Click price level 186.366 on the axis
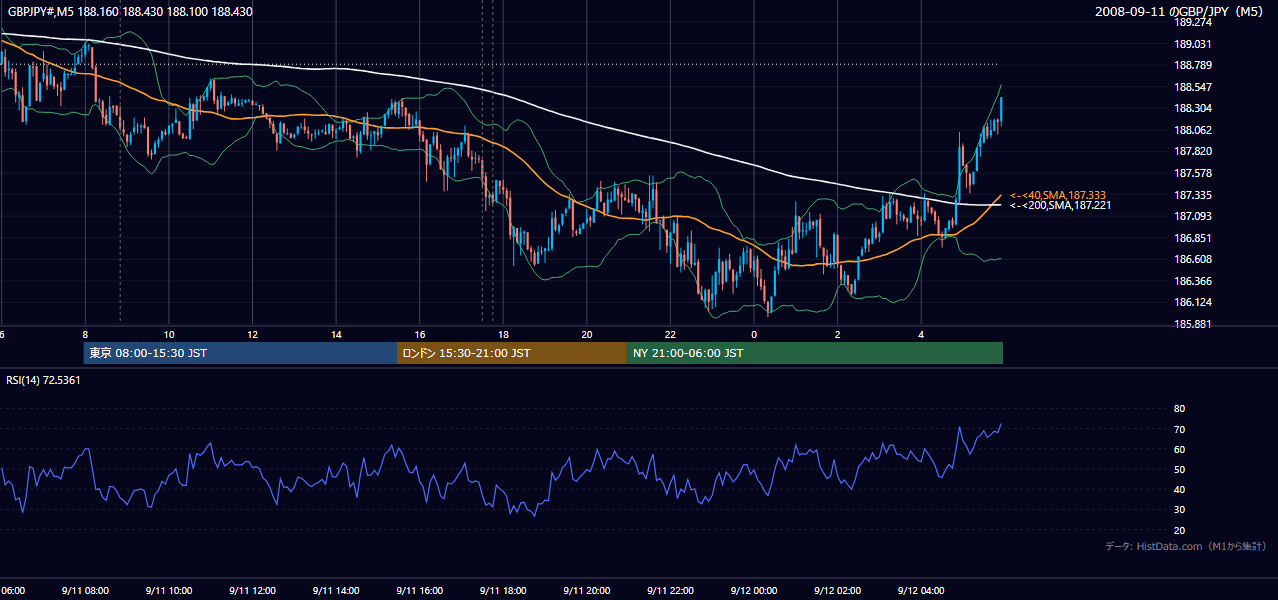Viewport: 1278px width, 600px height. [1192, 281]
